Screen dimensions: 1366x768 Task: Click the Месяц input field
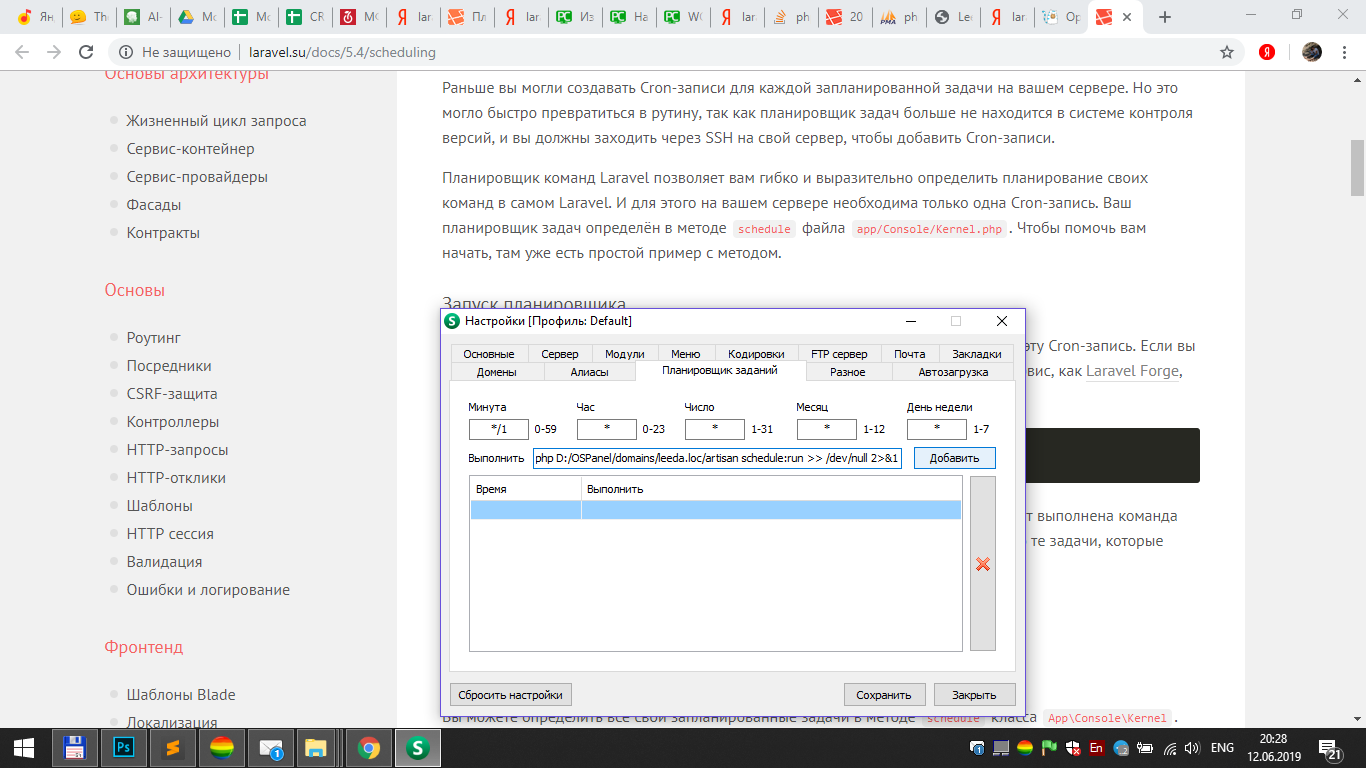[827, 429]
